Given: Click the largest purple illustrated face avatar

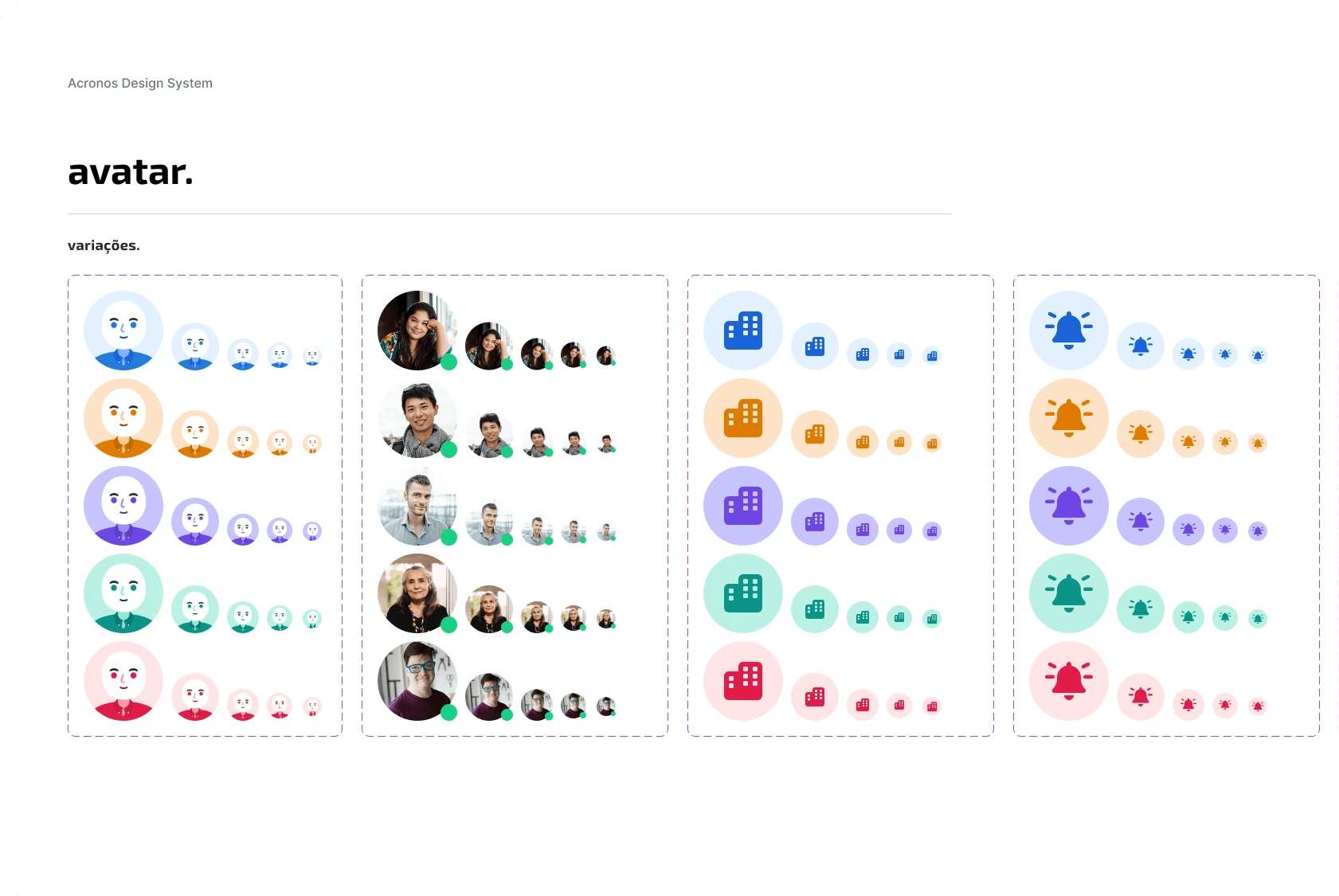Looking at the screenshot, I should pyautogui.click(x=123, y=506).
